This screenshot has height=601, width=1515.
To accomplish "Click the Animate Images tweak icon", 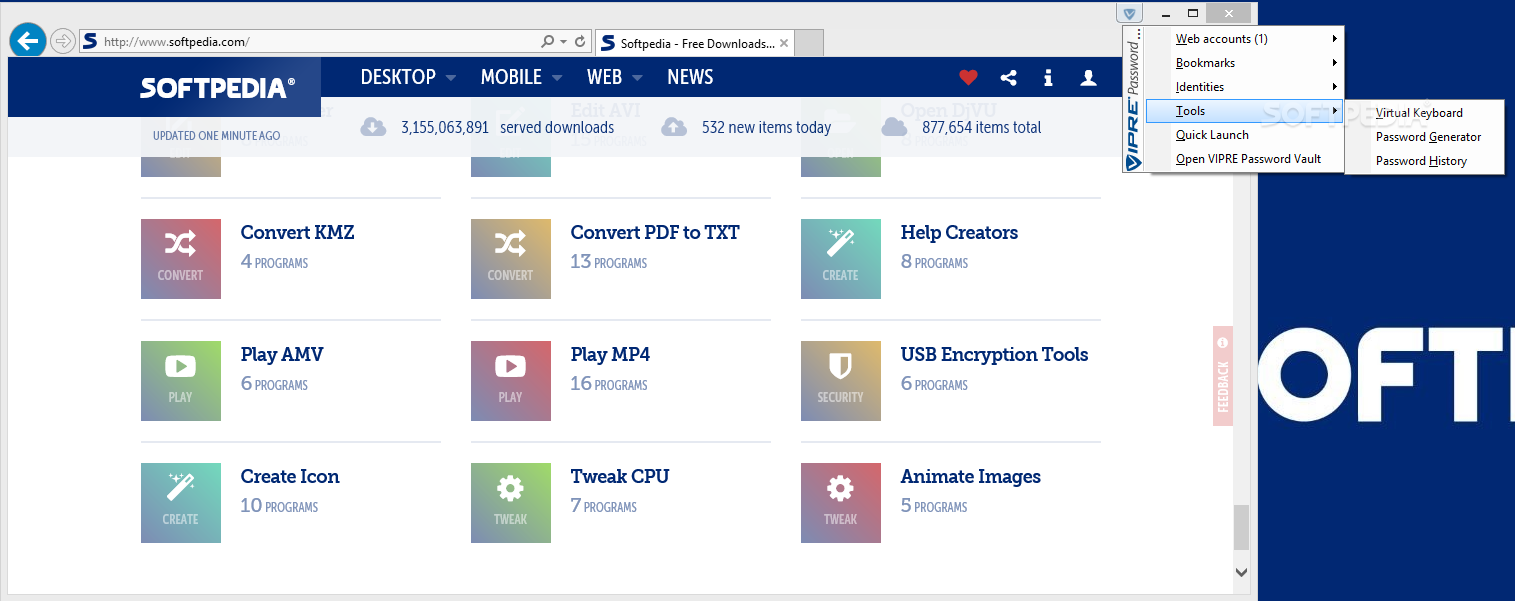I will click(841, 503).
